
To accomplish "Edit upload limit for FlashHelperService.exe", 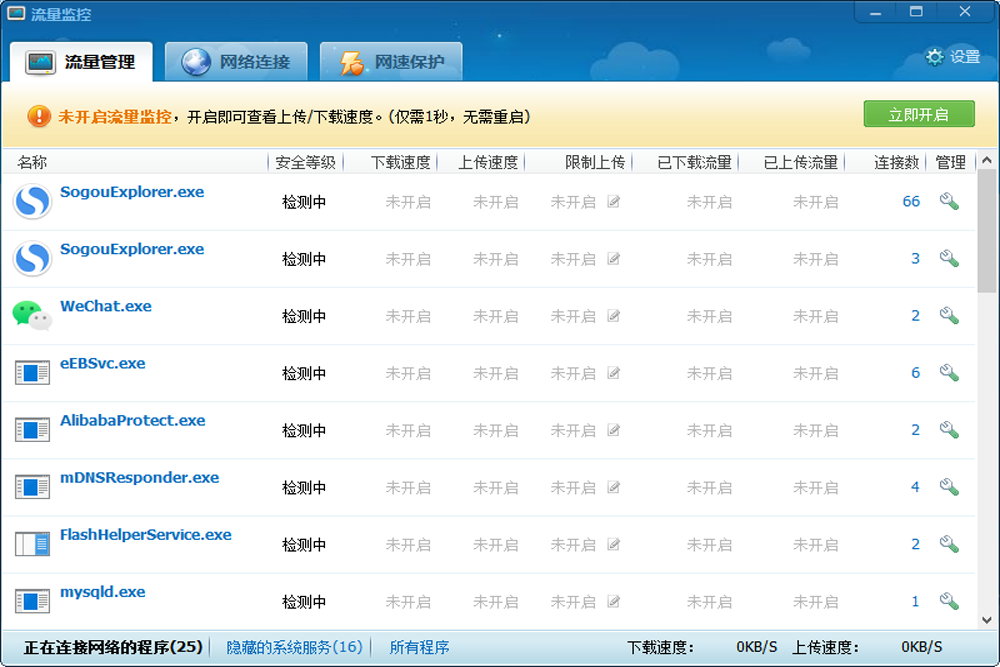I will coord(614,545).
